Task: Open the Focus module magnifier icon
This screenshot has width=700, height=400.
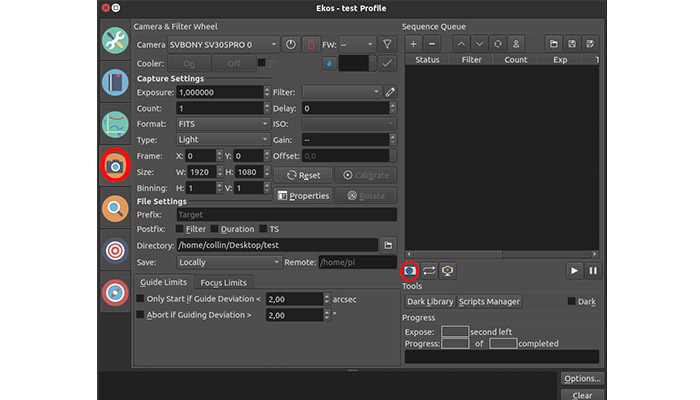Action: point(115,208)
